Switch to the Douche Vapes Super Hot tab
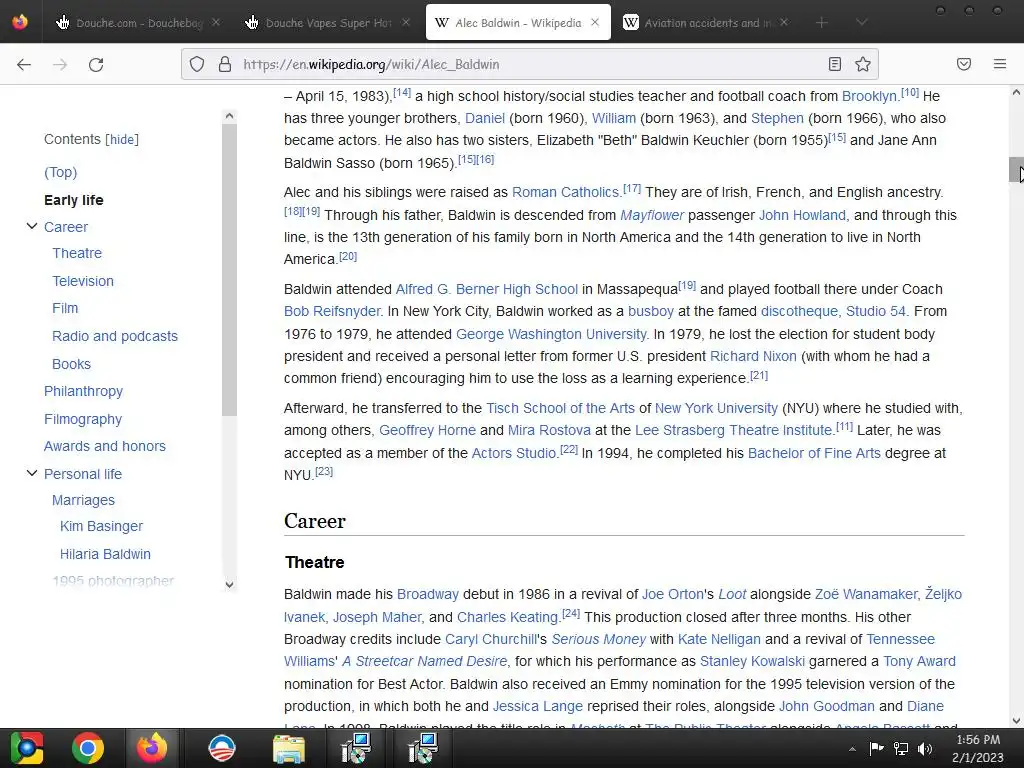Viewport: 1024px width, 768px height. pyautogui.click(x=327, y=23)
